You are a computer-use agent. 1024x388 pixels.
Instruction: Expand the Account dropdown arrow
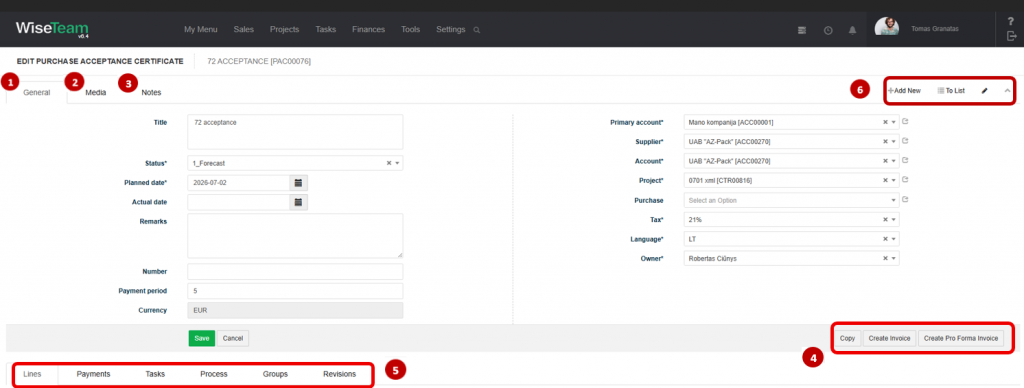click(893, 161)
